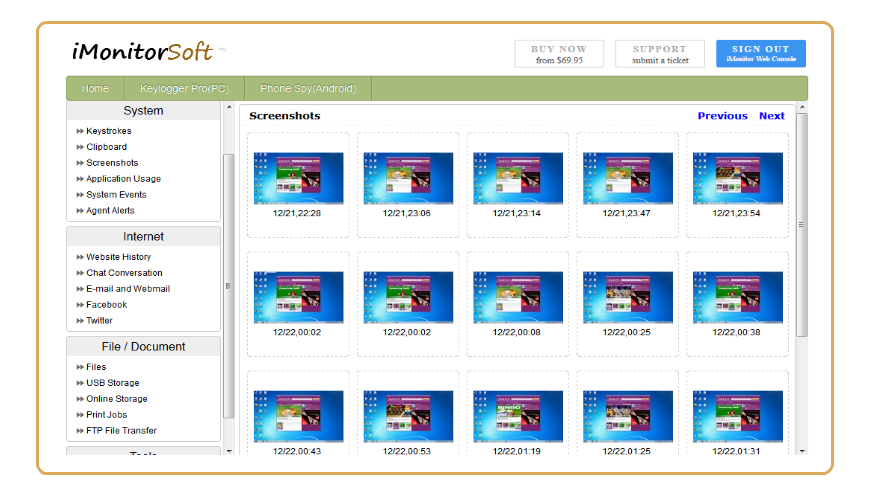Open Application Usage log

123,179
